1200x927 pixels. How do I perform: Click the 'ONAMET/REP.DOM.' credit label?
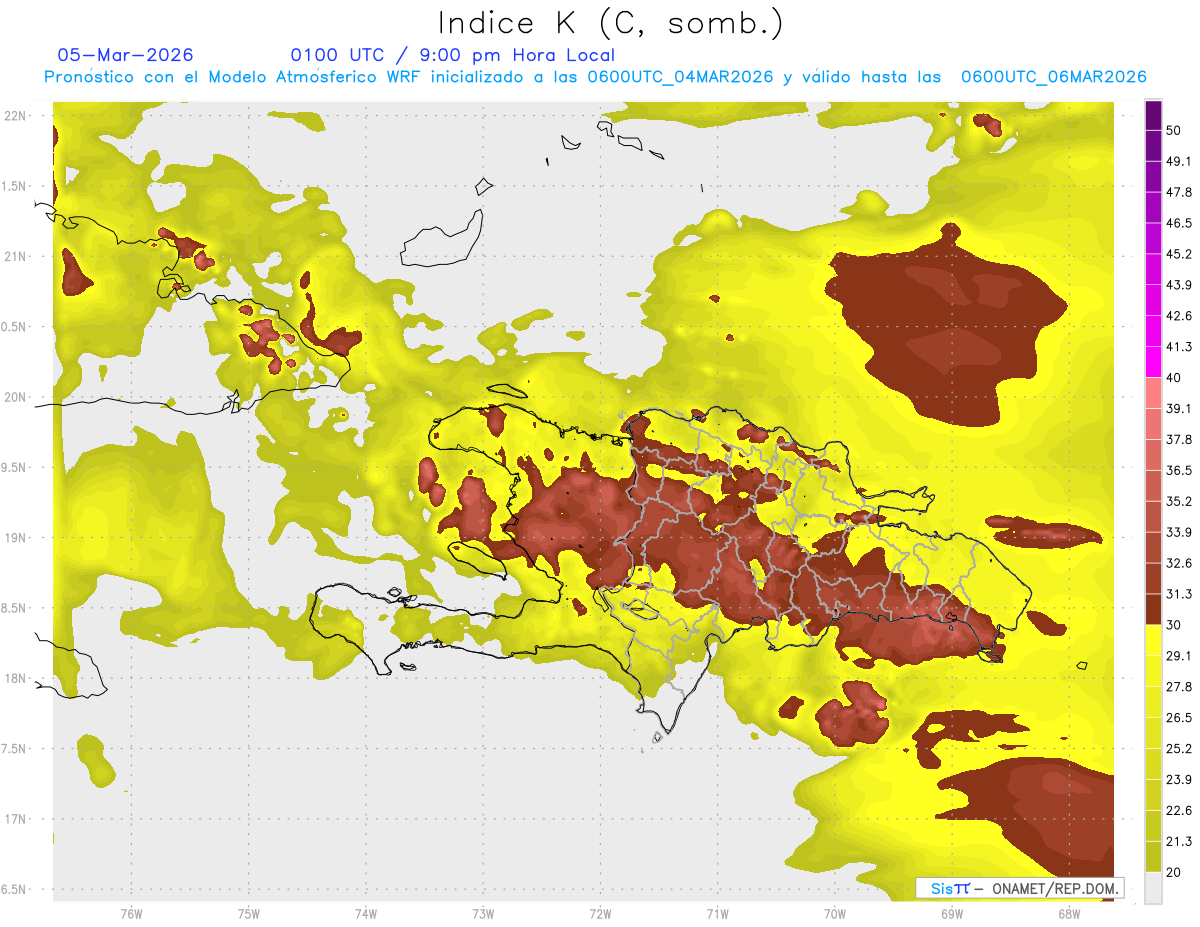coord(1056,888)
